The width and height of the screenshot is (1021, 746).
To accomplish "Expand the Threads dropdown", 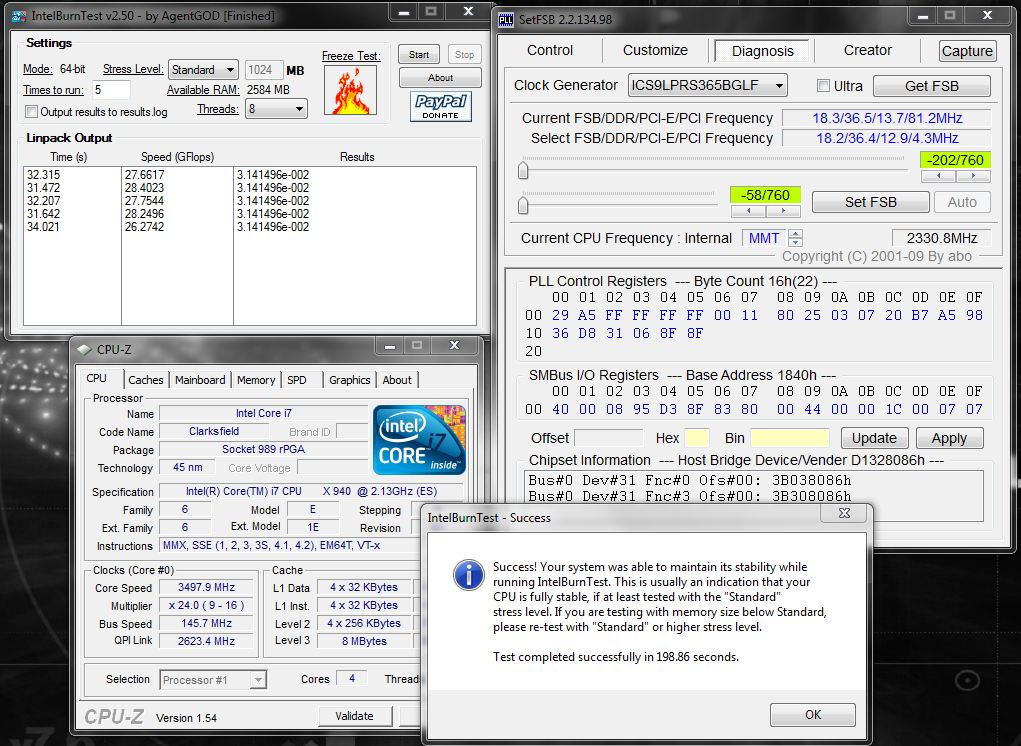I will 276,109.
